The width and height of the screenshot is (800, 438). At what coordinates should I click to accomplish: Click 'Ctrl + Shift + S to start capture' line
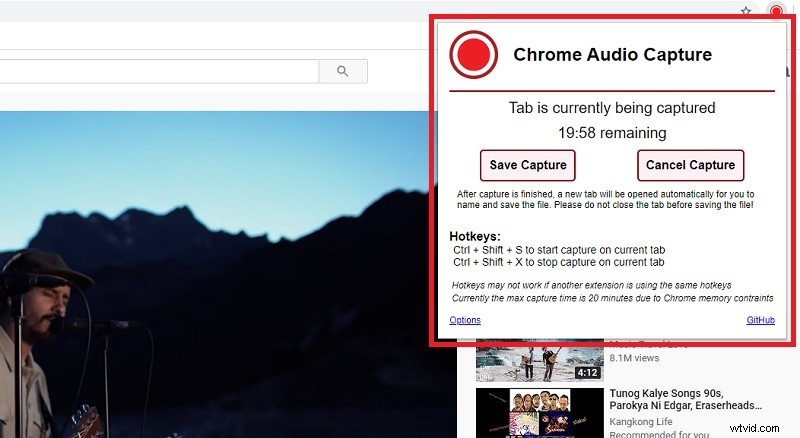point(559,250)
